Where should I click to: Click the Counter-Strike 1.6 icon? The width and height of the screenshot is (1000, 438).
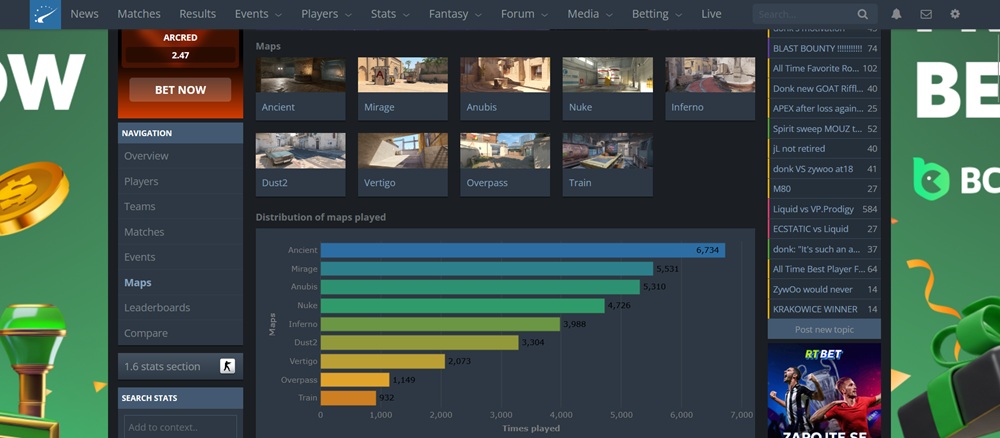(227, 366)
